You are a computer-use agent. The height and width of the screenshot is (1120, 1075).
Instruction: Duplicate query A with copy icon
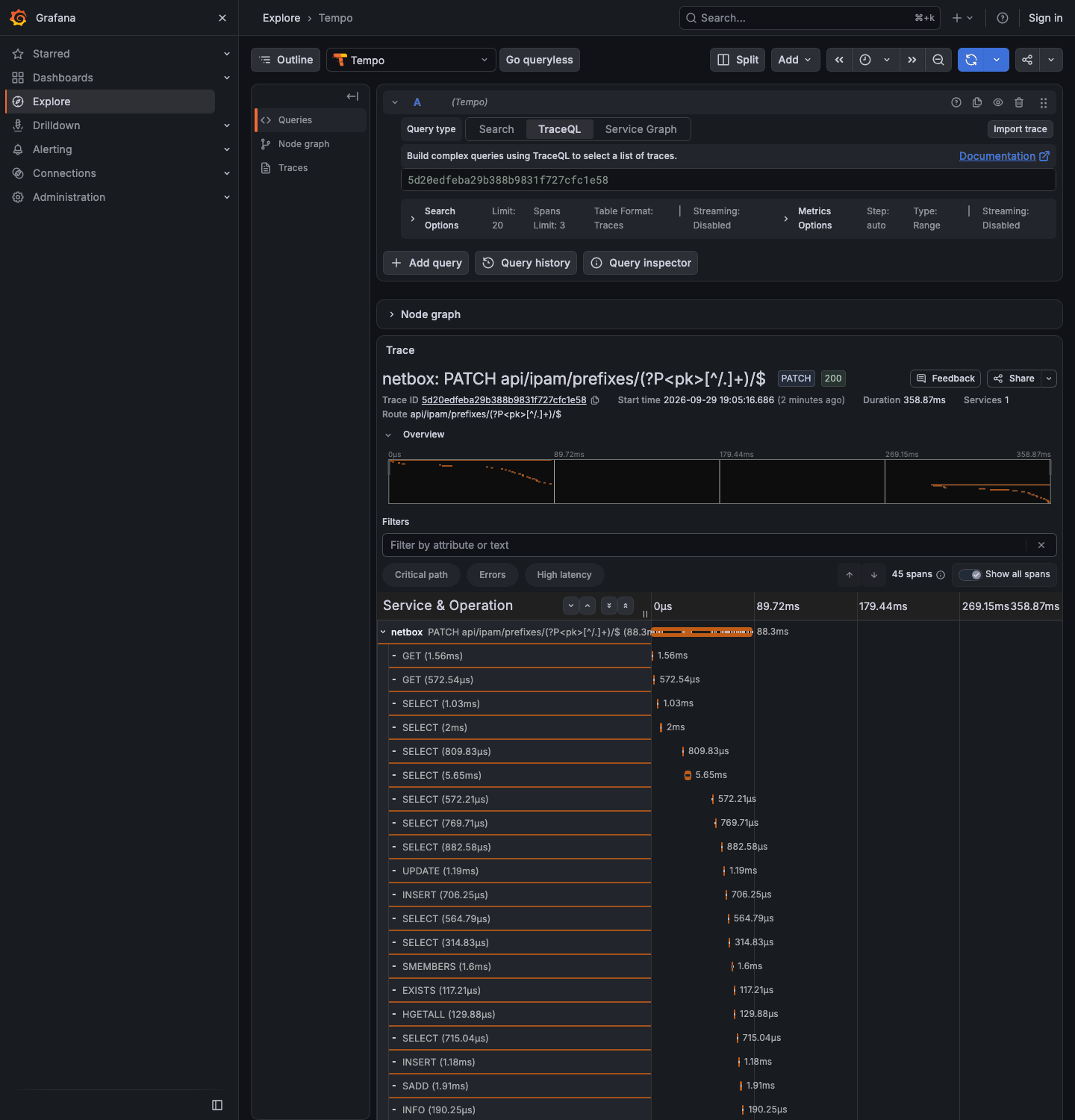point(977,102)
